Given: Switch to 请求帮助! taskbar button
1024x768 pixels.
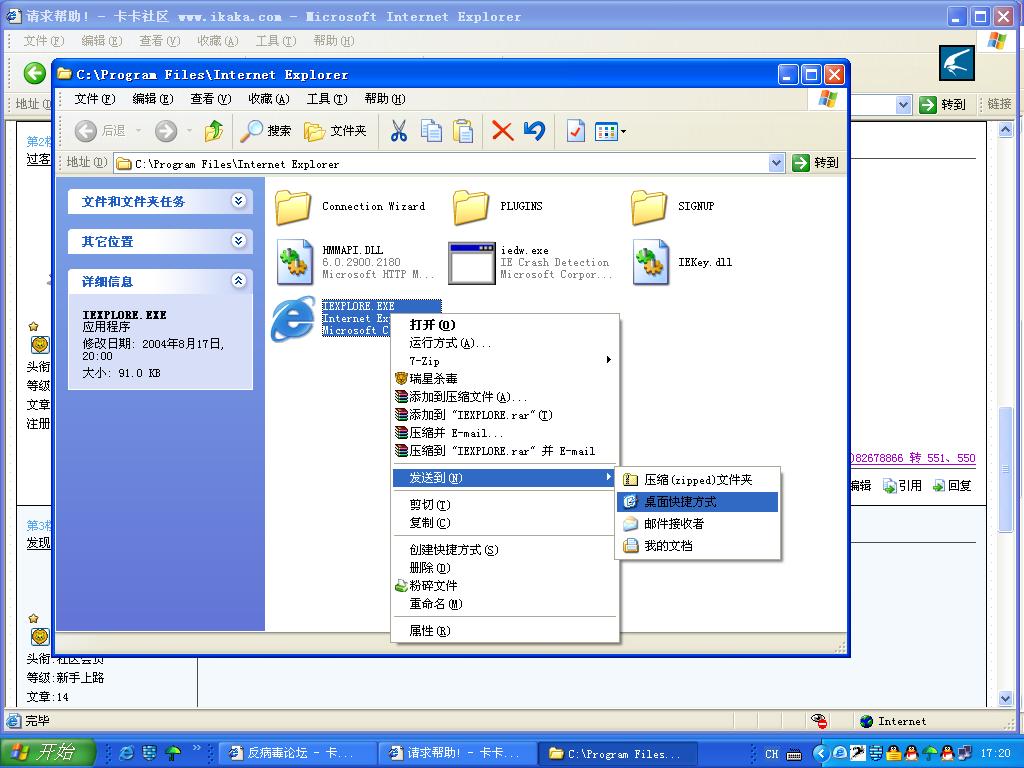Looking at the screenshot, I should click(458, 753).
